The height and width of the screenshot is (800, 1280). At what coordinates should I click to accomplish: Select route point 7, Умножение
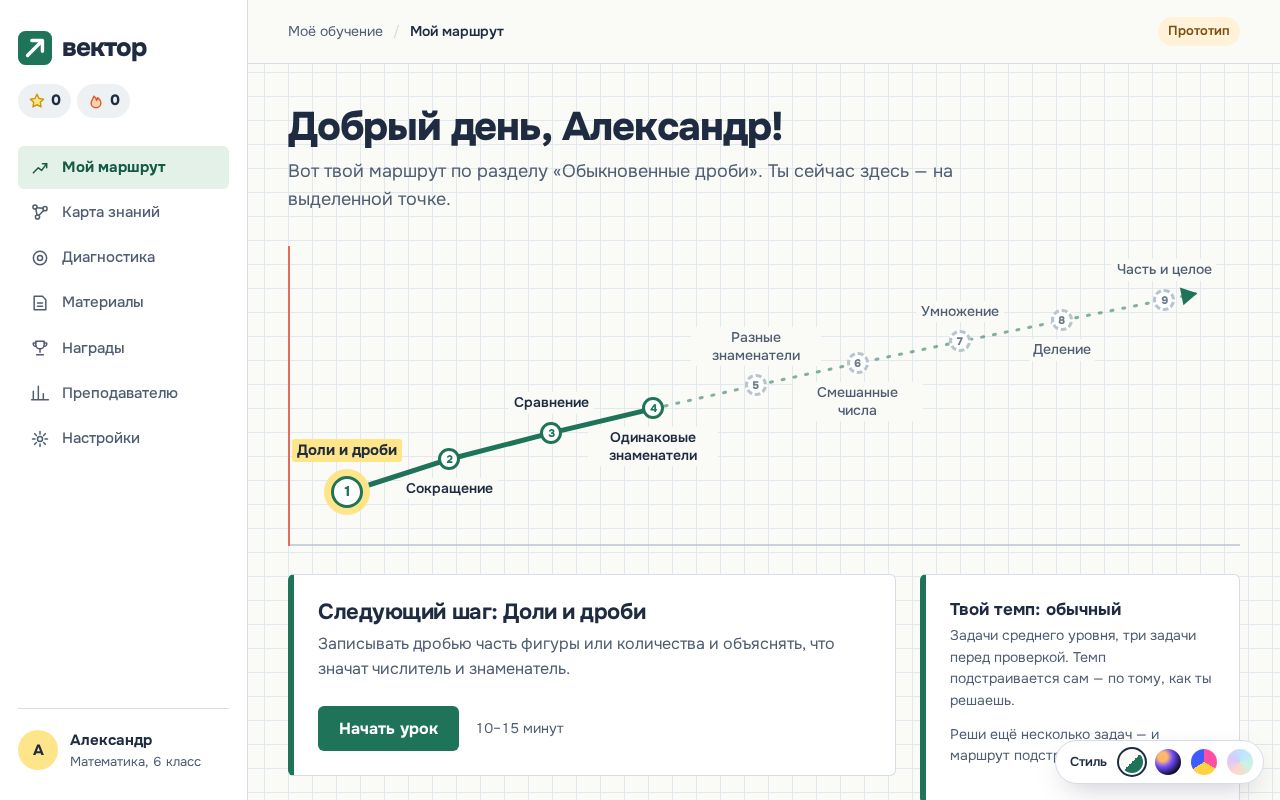[x=960, y=341]
